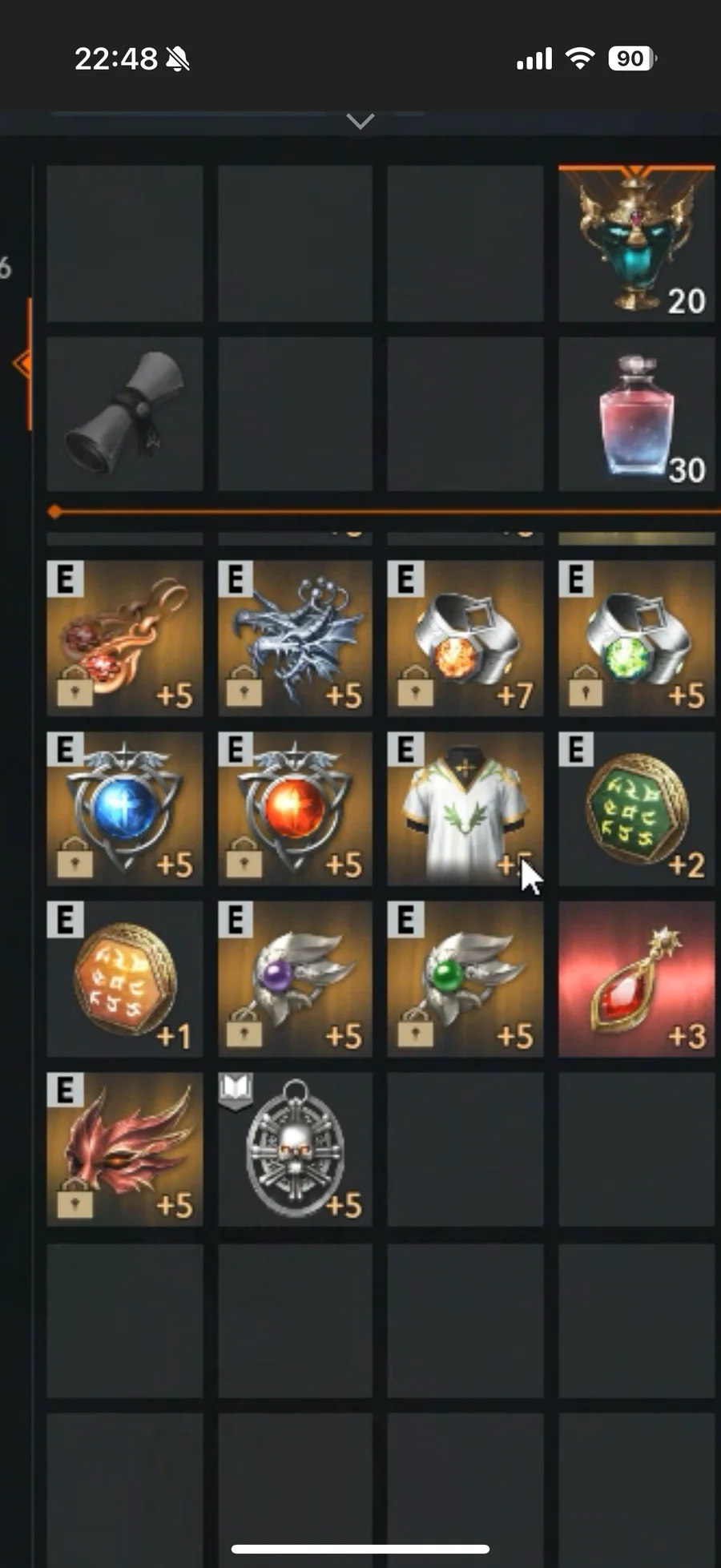This screenshot has width=721, height=1568.
Task: Select the orange-red orb talisman +5
Action: 295,808
